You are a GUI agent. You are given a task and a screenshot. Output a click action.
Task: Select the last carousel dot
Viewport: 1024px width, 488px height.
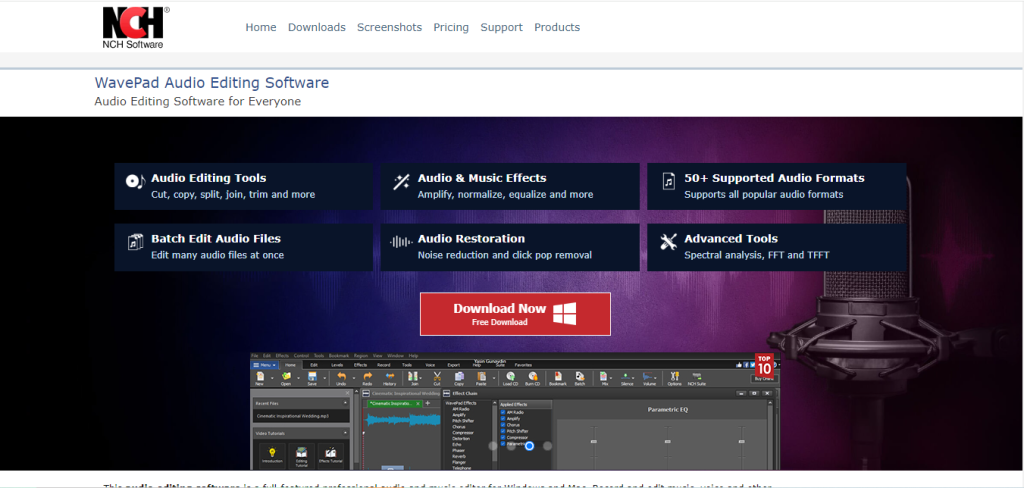(548, 446)
